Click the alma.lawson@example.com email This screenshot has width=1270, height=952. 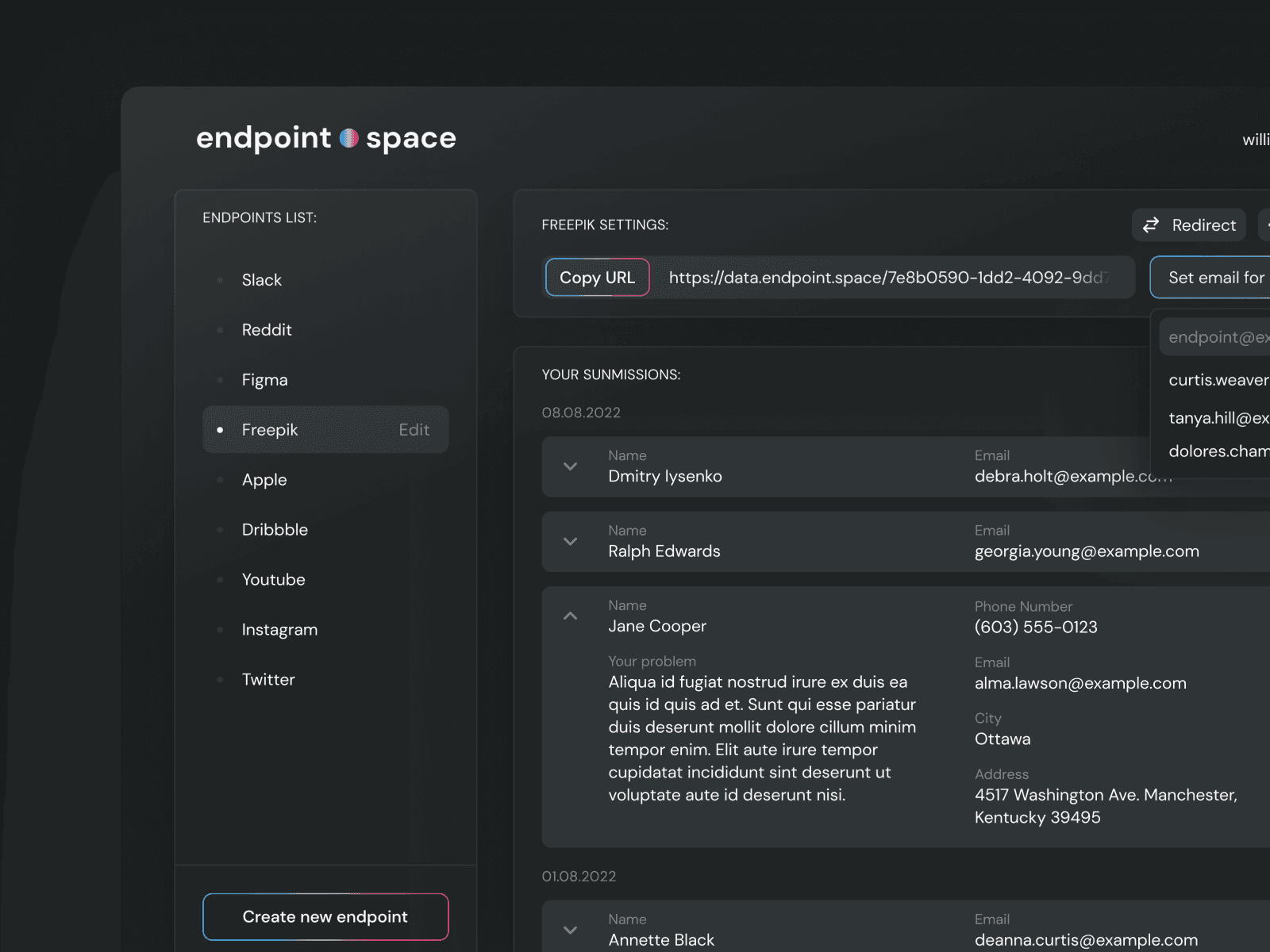pyautogui.click(x=1080, y=683)
